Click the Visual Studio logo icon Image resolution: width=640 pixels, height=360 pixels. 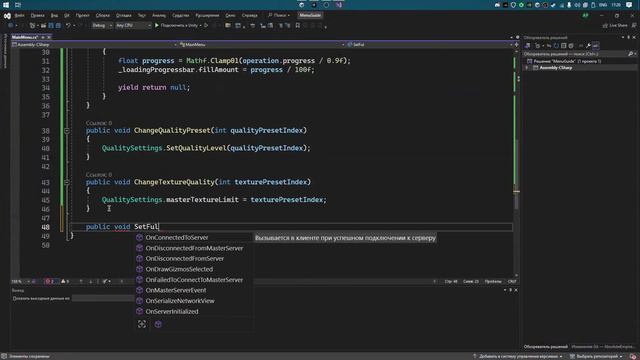[x=7, y=16]
